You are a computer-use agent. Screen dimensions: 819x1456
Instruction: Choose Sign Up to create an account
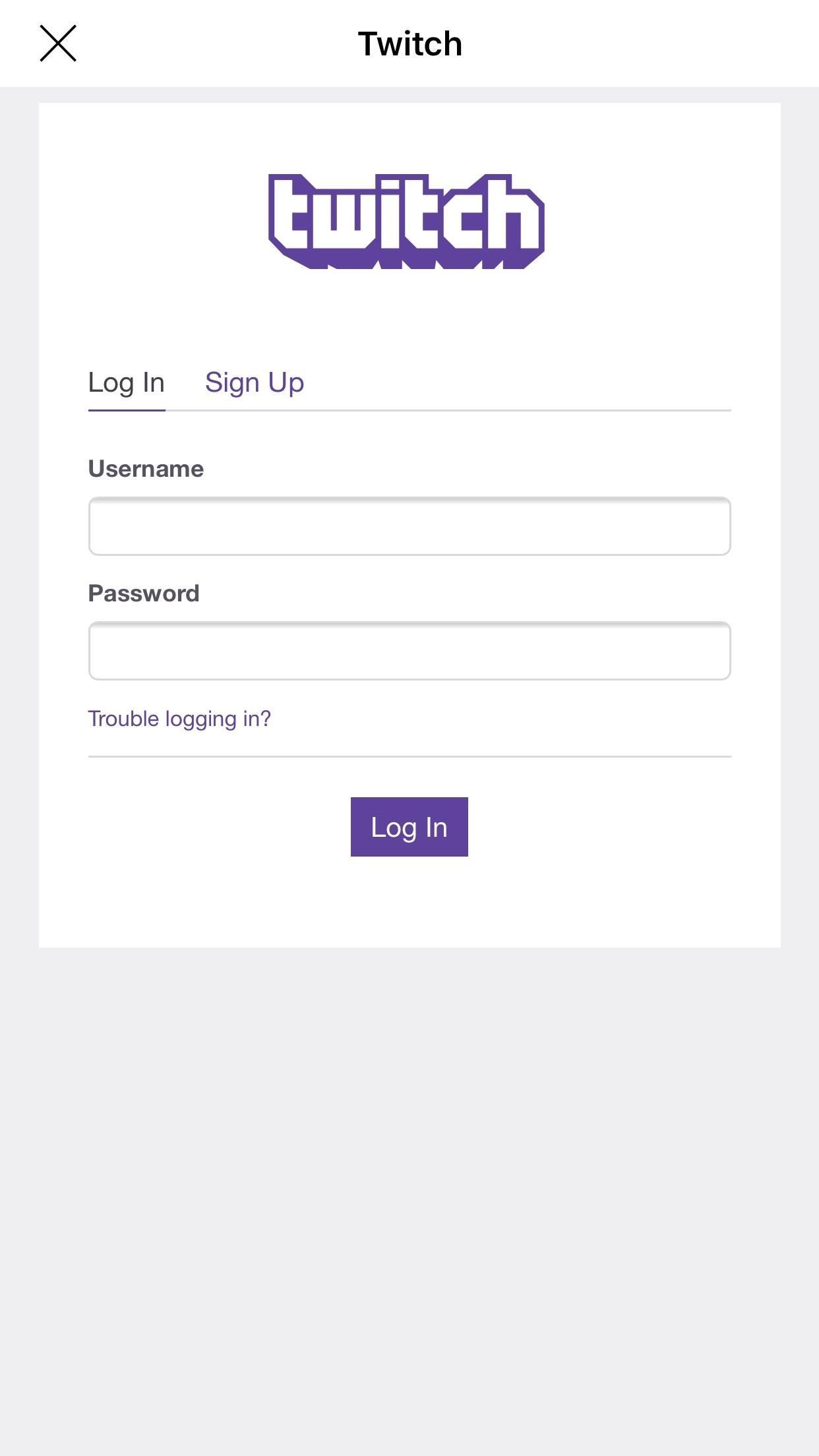click(255, 382)
